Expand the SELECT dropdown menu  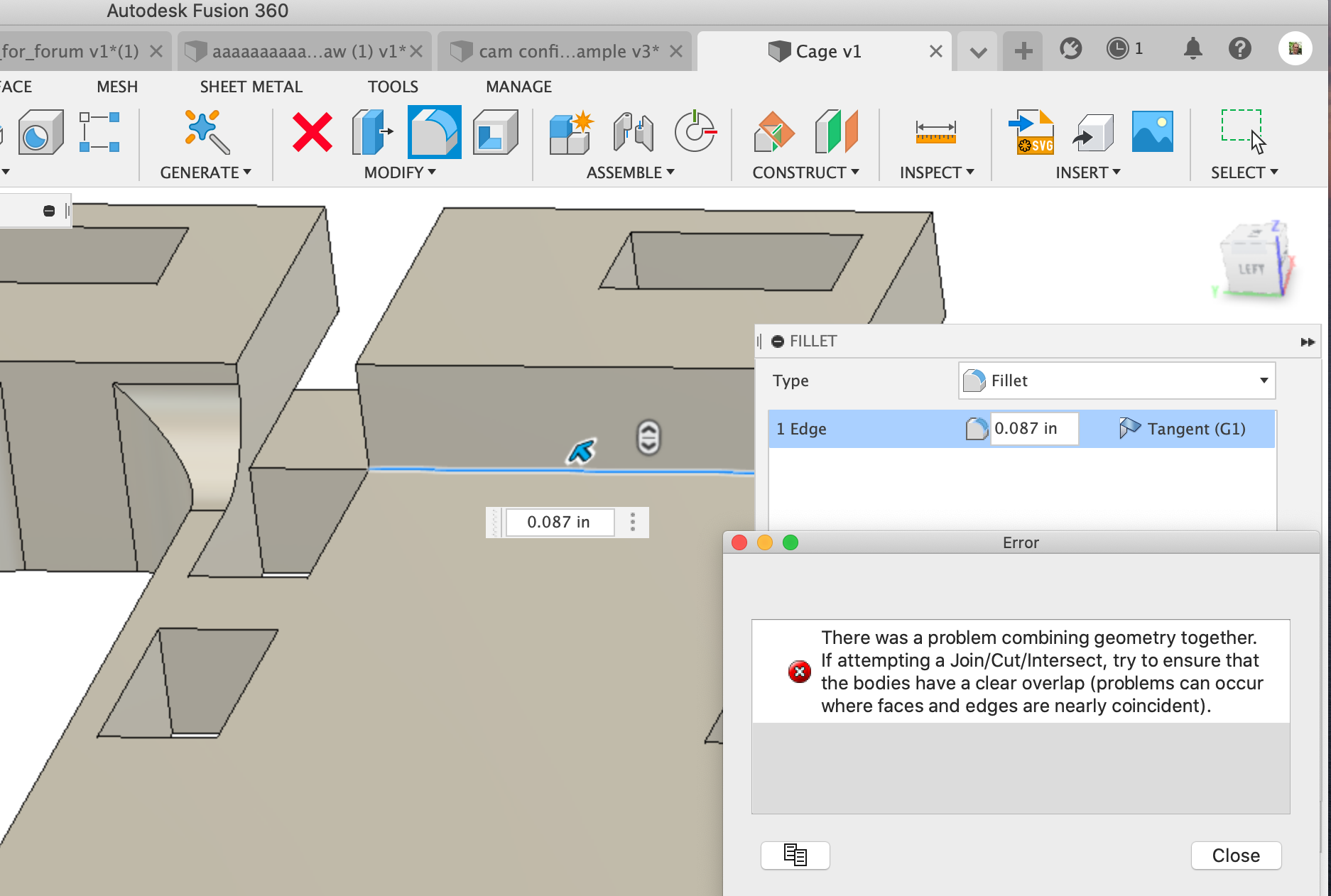coord(1243,172)
